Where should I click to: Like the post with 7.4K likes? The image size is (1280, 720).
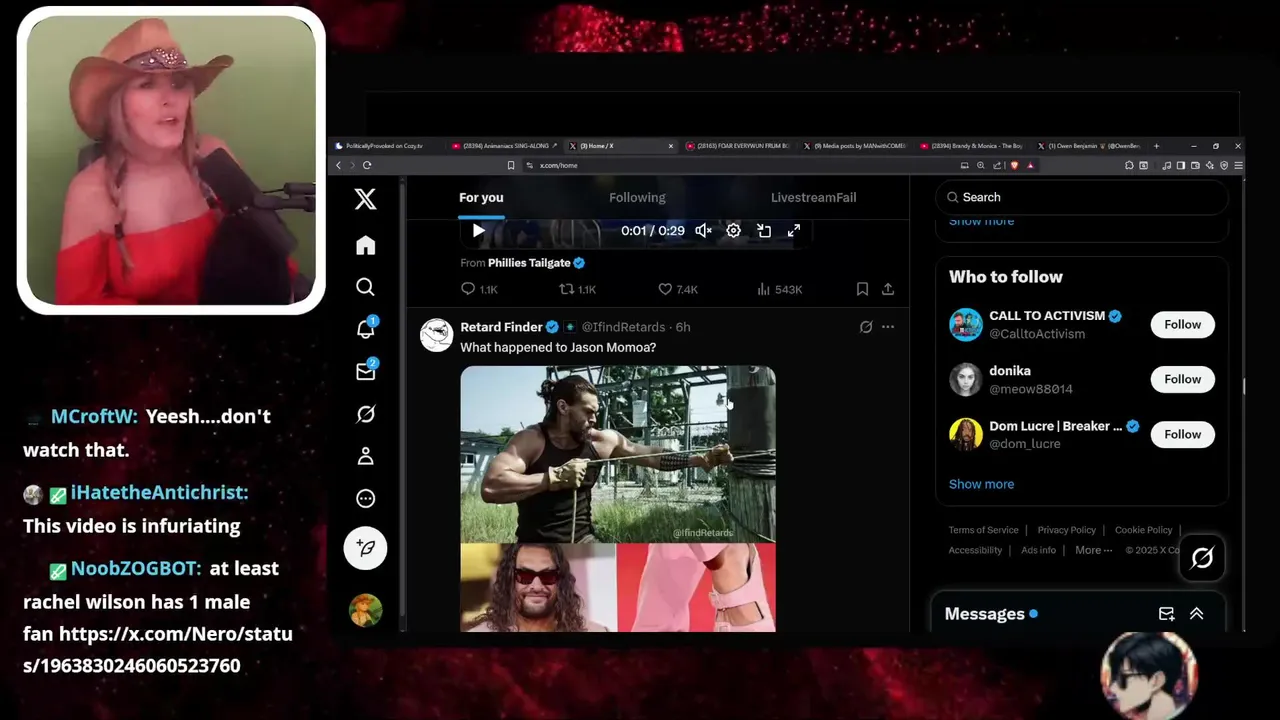tap(677, 289)
